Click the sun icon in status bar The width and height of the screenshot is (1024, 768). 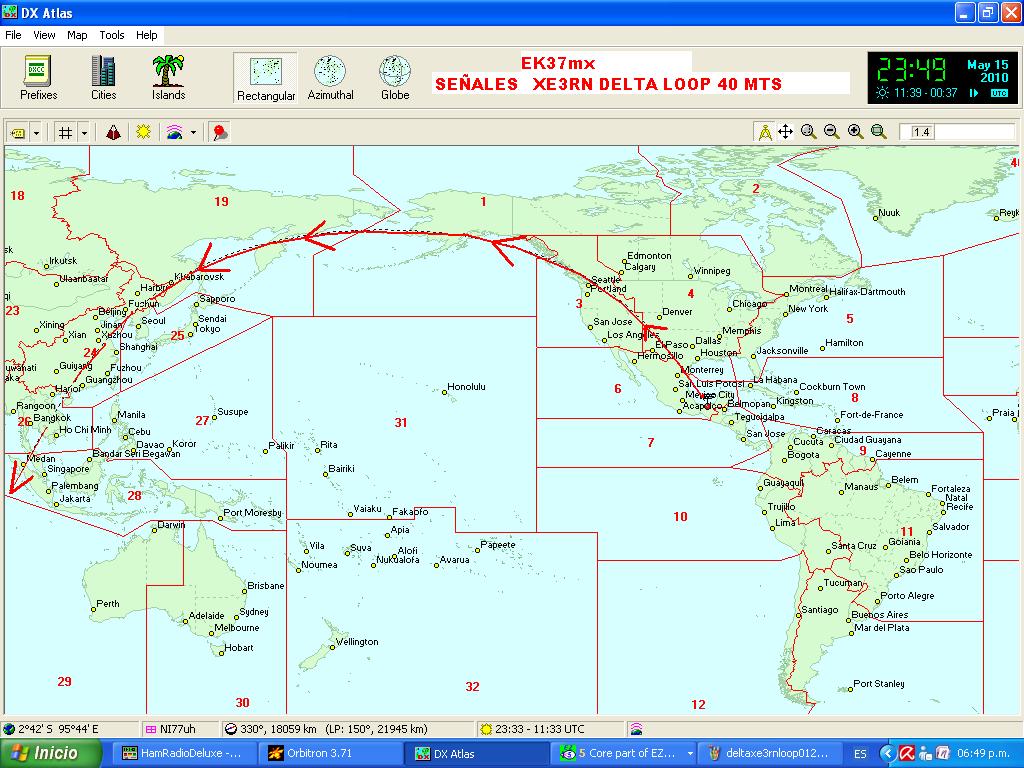pos(485,729)
